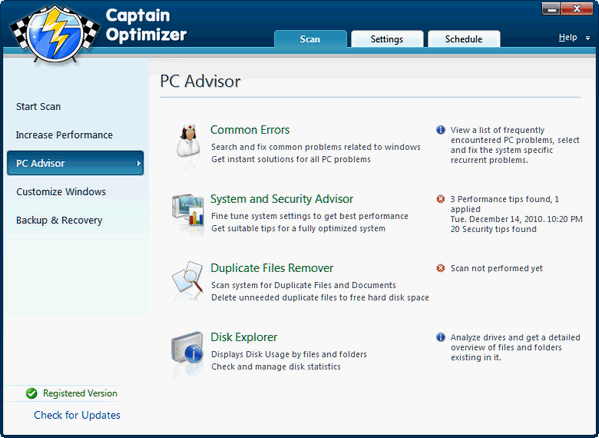599x438 pixels.
Task: Open the Help menu
Action: [568, 37]
